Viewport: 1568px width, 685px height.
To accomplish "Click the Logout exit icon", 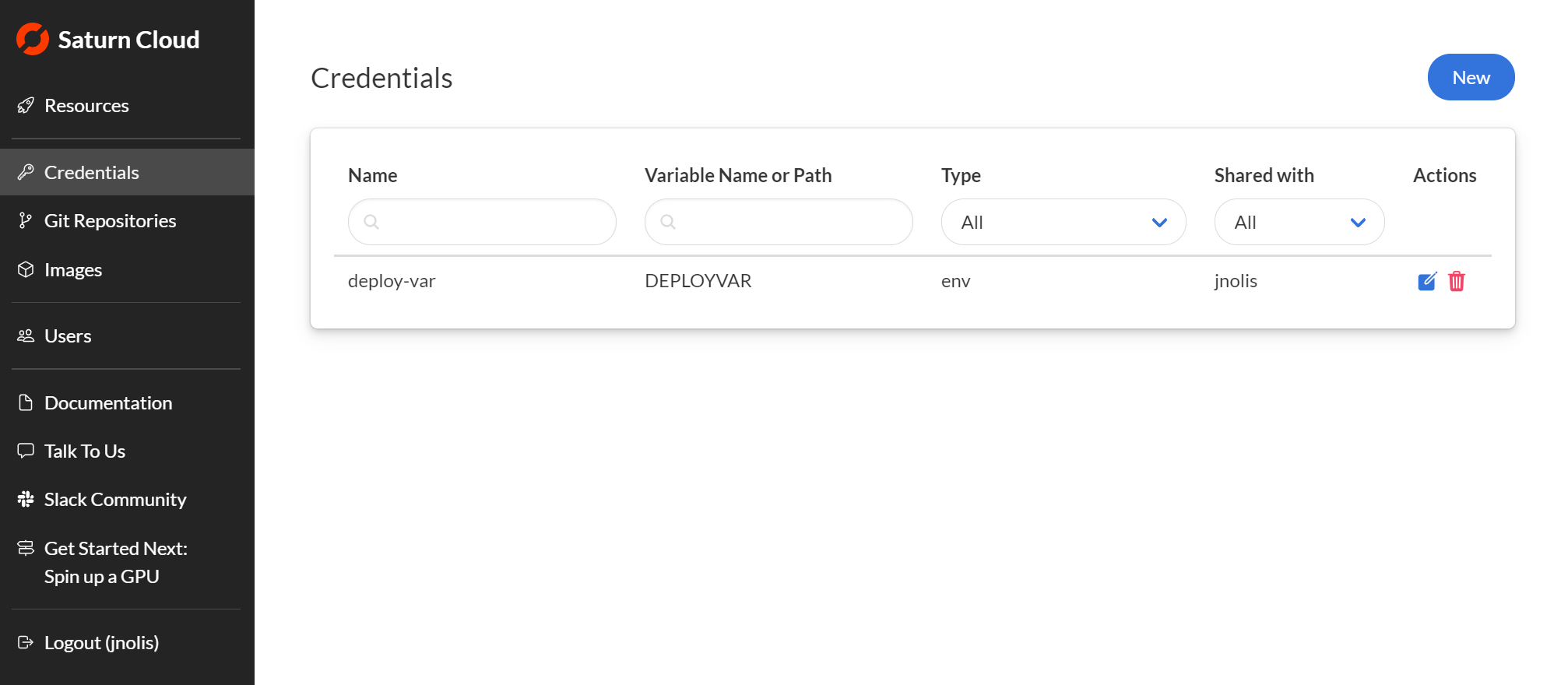I will tap(26, 642).
